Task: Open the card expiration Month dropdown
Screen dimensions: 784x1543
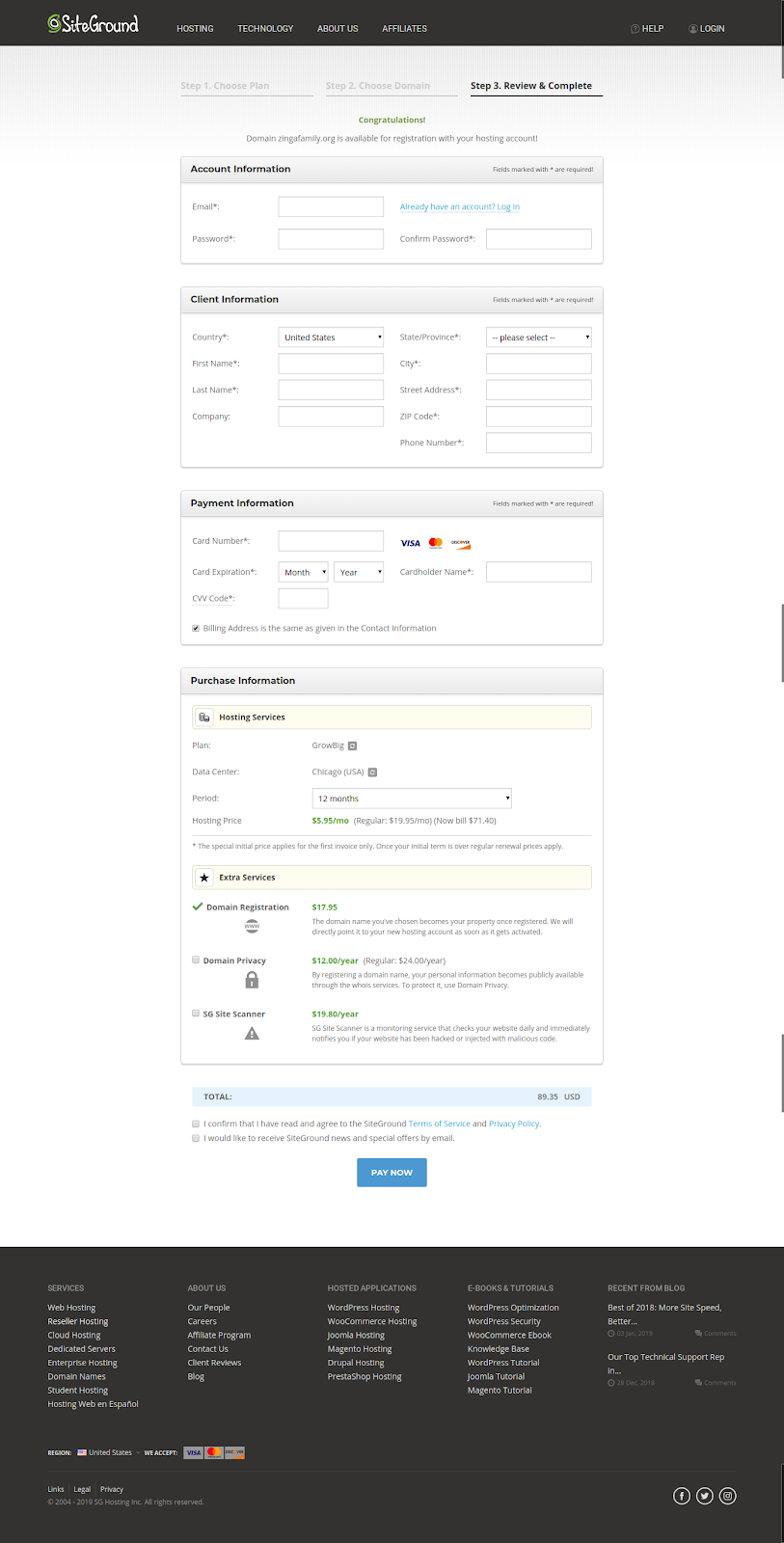Action: click(x=304, y=572)
